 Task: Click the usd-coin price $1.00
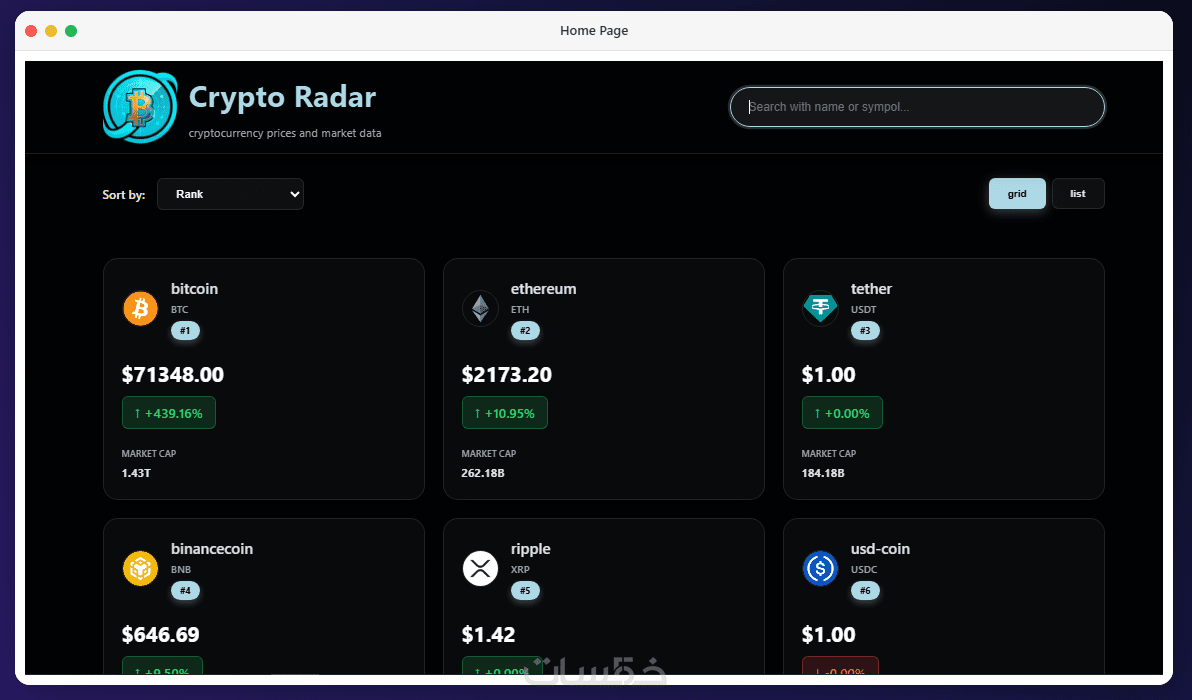pos(829,635)
